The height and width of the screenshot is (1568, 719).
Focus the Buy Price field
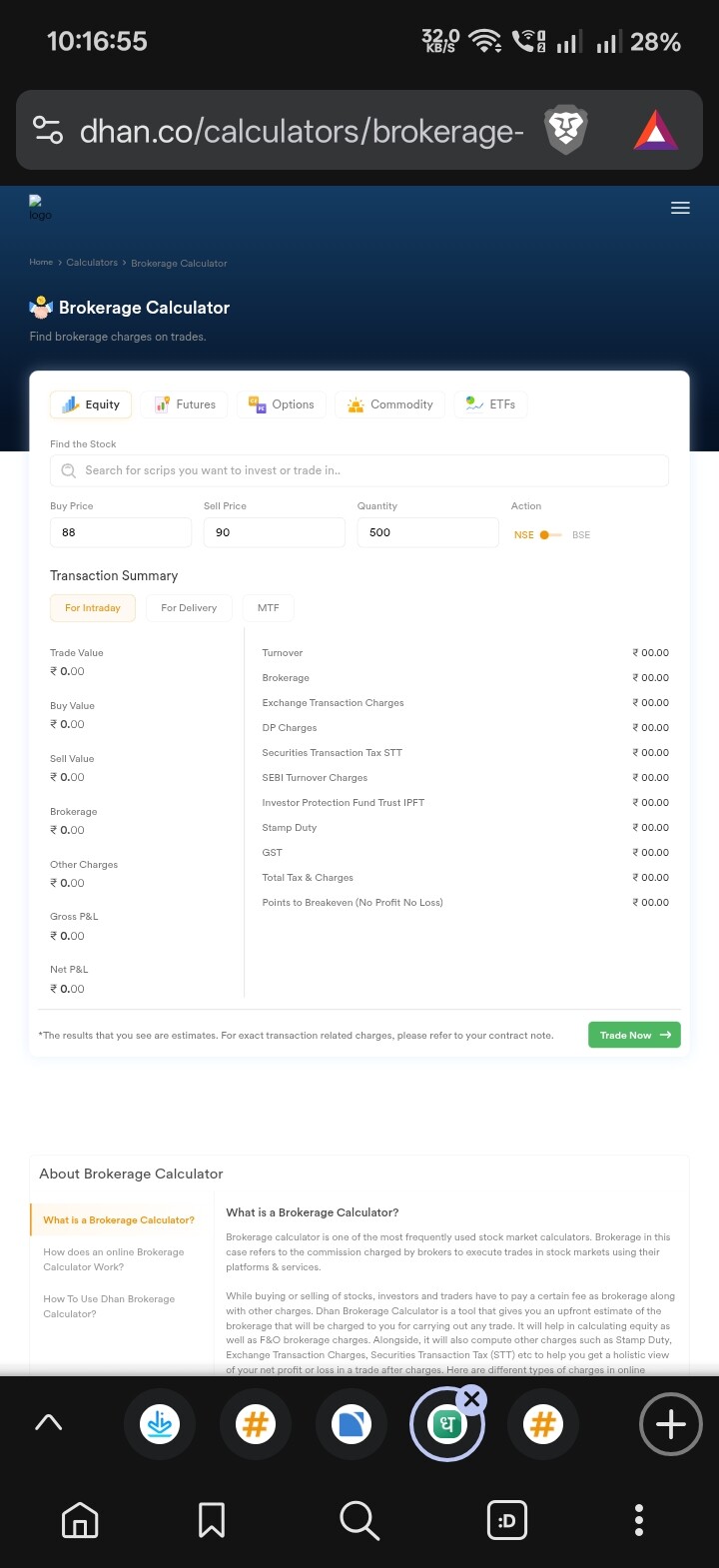pyautogui.click(x=120, y=532)
